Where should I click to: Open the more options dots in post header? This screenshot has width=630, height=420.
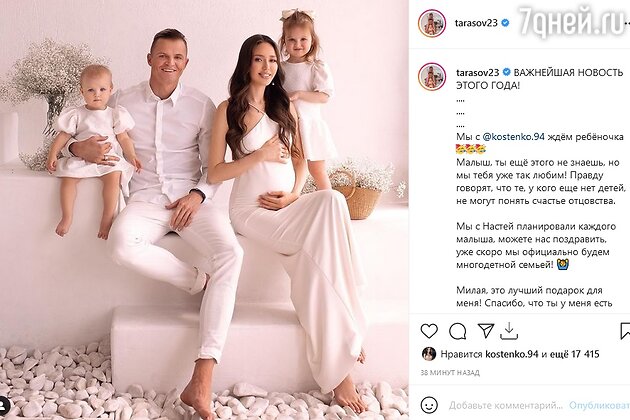pyautogui.click(x=627, y=23)
